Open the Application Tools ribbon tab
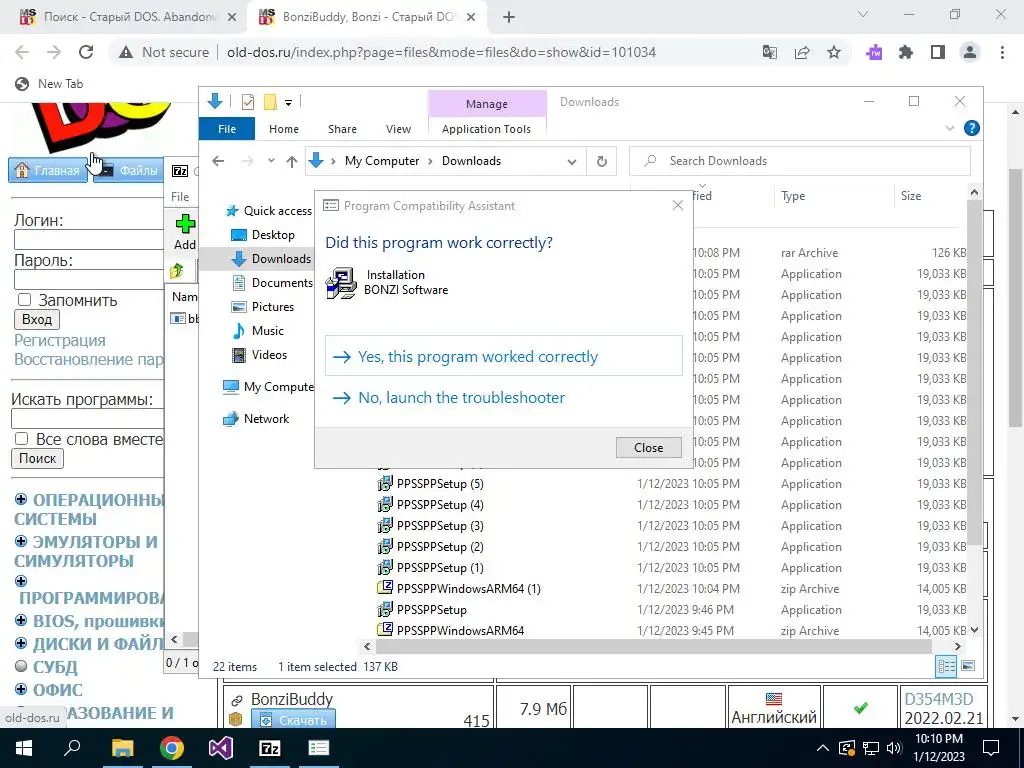 coord(487,129)
